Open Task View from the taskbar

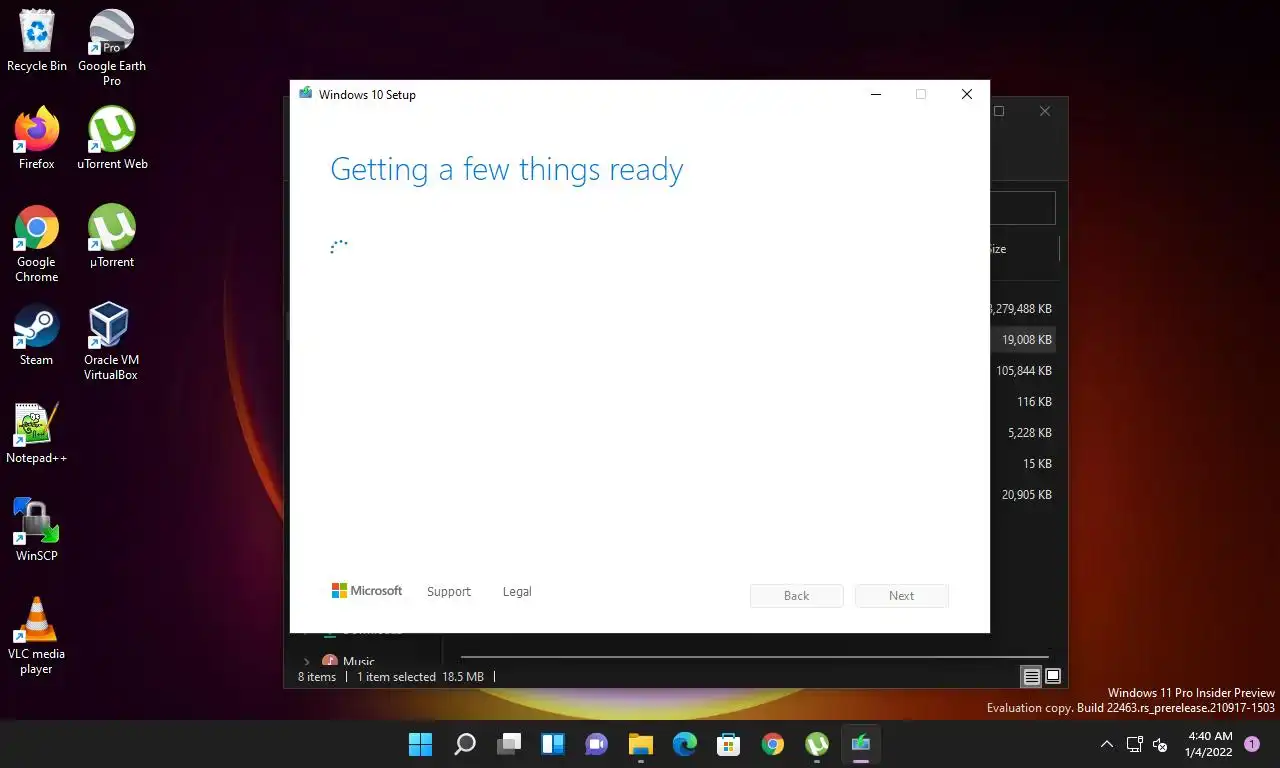point(509,744)
